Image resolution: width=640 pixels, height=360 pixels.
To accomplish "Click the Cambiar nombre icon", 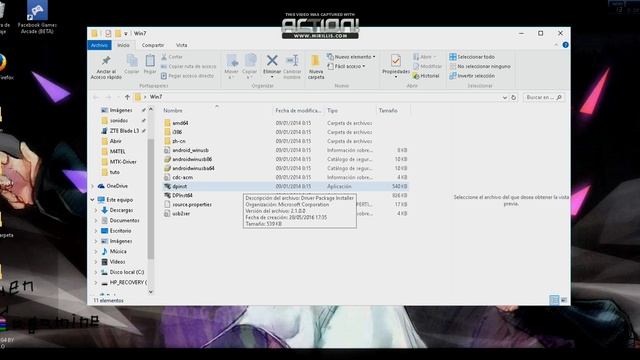I will tap(292, 61).
